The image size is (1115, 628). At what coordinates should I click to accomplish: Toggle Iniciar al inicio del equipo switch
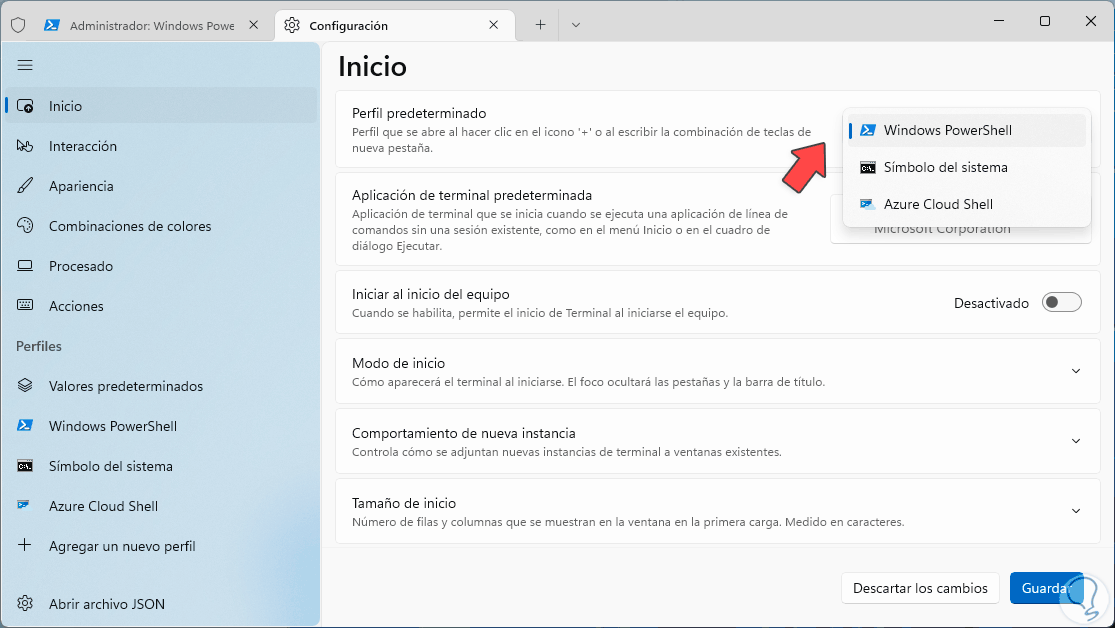(x=1061, y=302)
